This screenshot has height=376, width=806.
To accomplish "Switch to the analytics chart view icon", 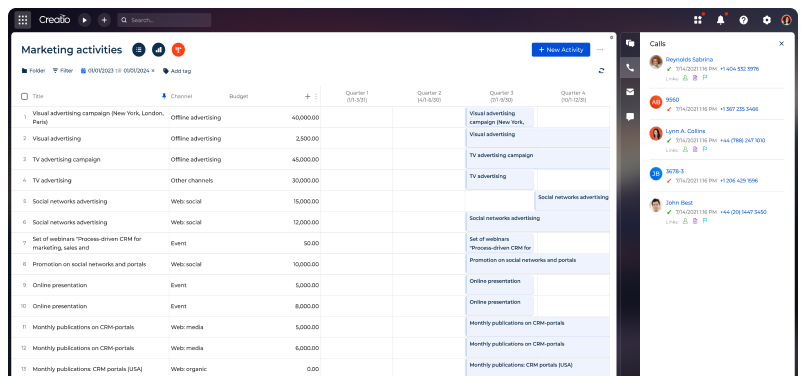I will coord(158,50).
